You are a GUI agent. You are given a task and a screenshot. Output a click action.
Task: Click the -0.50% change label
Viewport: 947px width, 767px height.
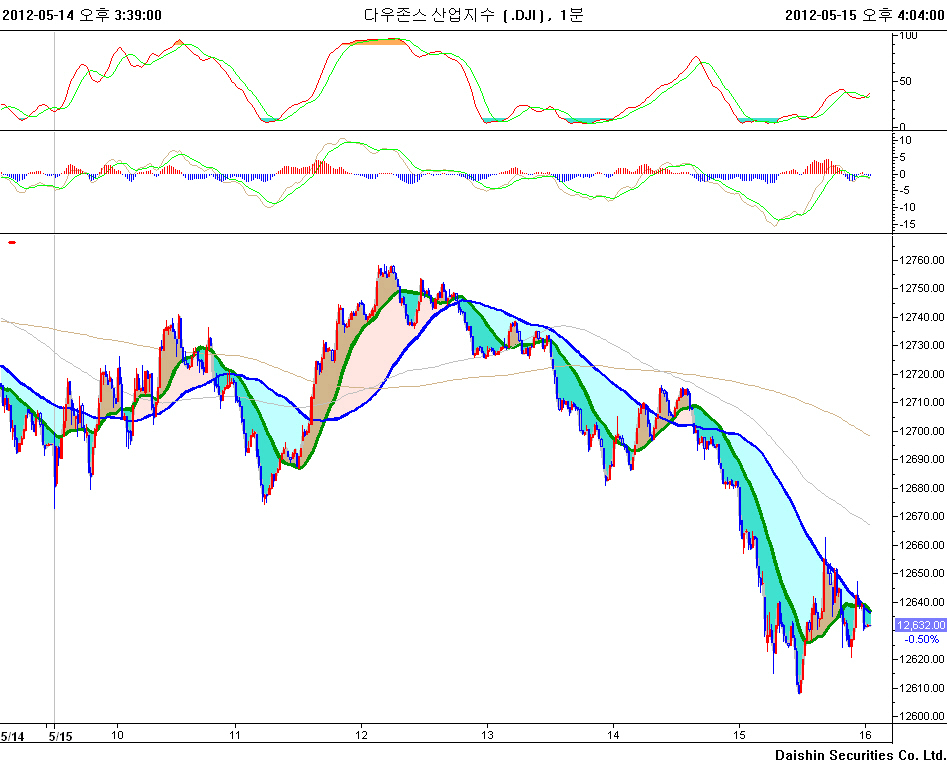coord(921,639)
